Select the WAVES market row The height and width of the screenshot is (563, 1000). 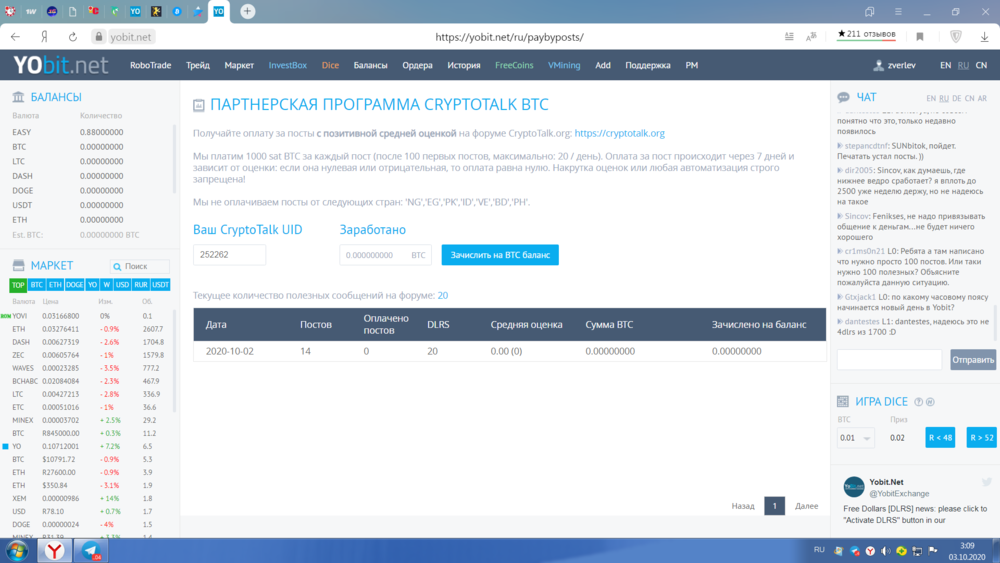pyautogui.click(x=87, y=368)
